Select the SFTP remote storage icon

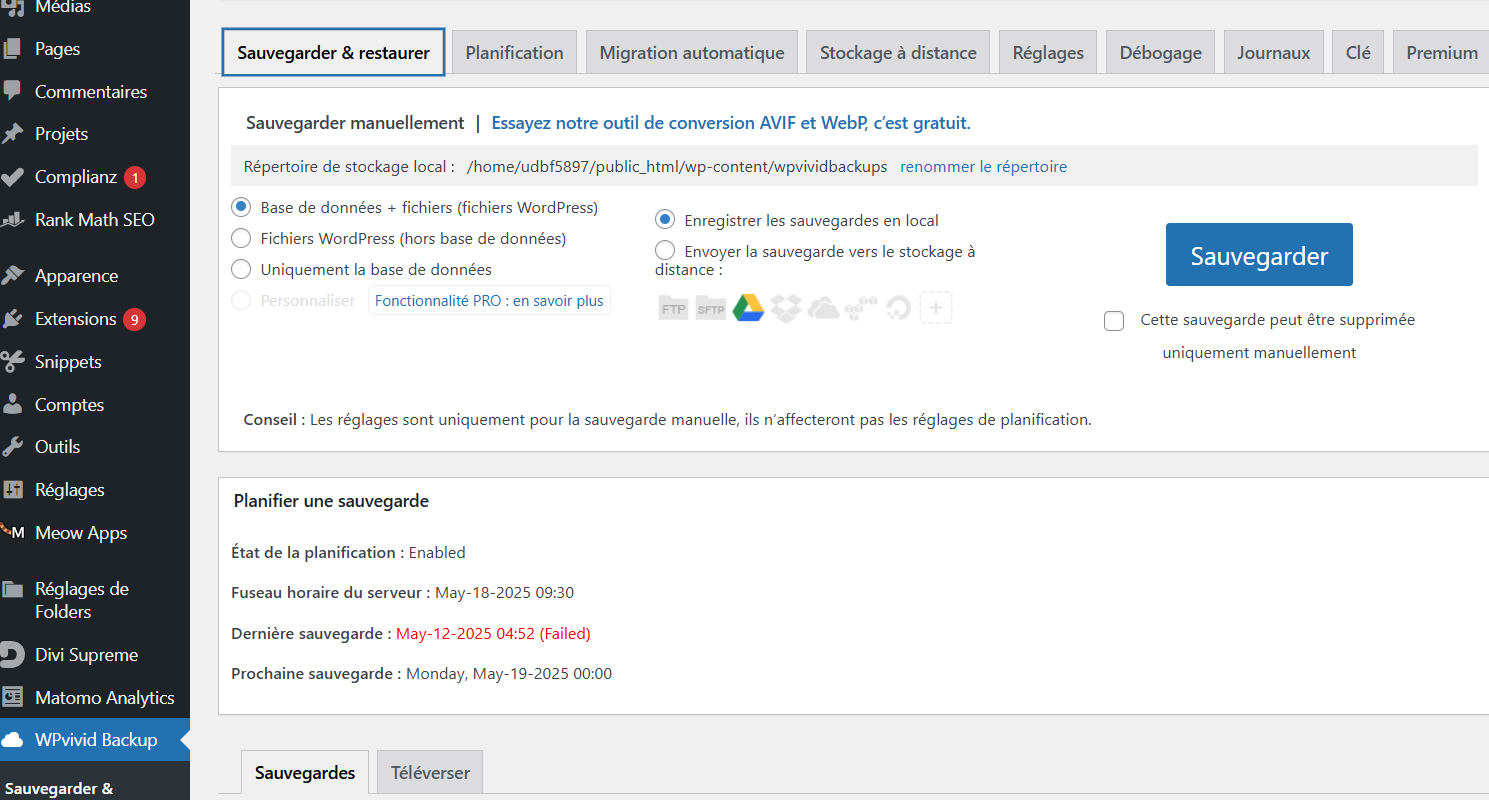pyautogui.click(x=710, y=307)
